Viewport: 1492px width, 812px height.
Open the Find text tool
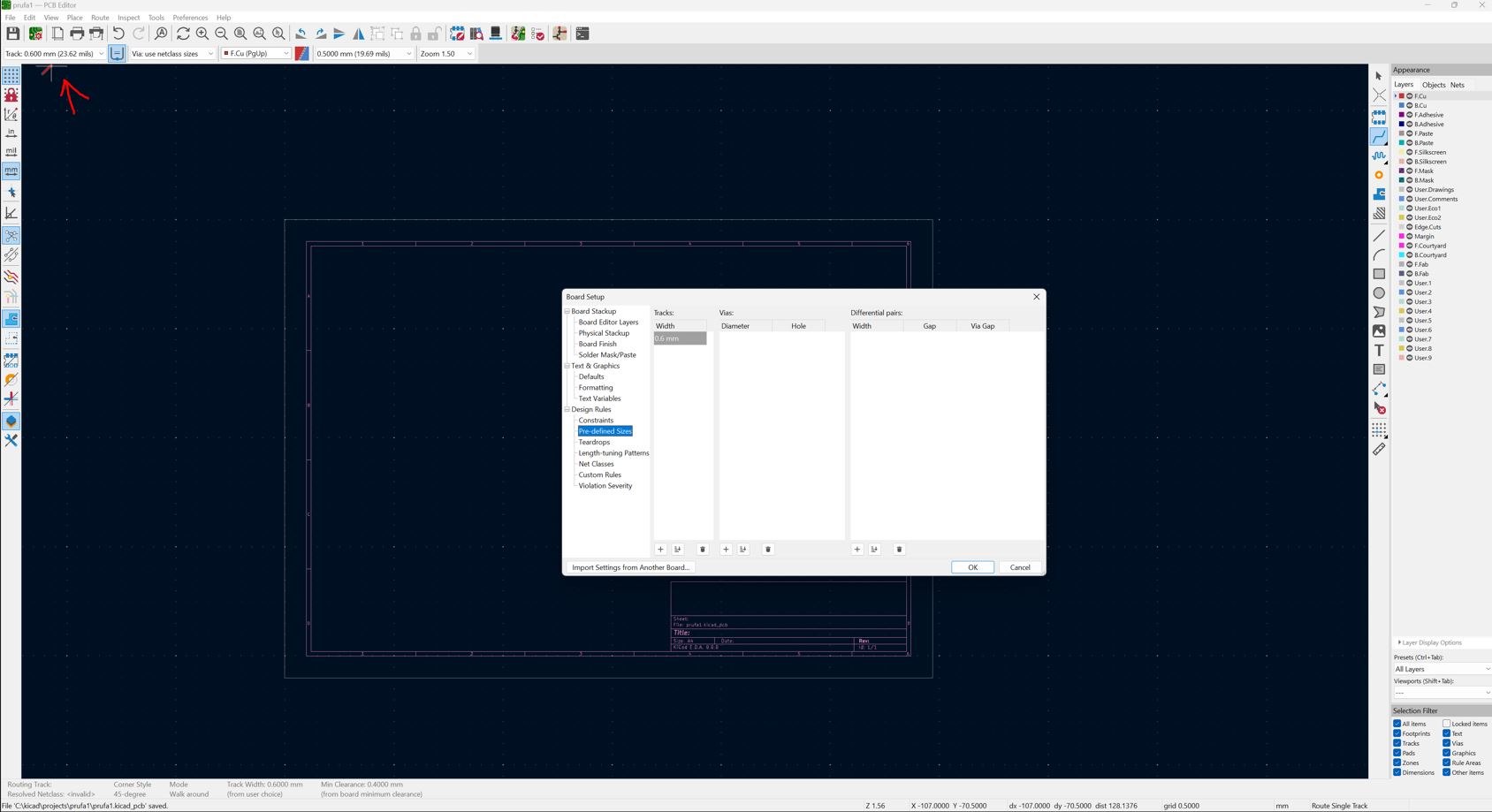[x=161, y=34]
